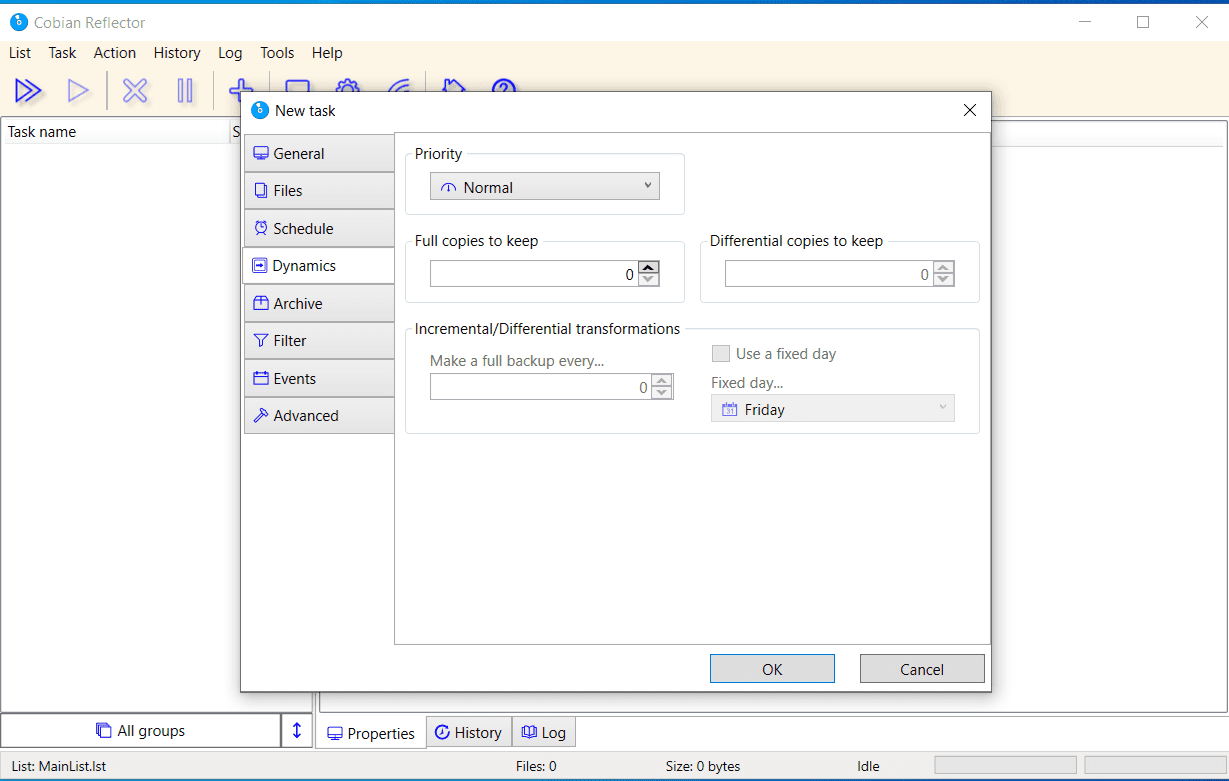Select the Dynamics tab
This screenshot has width=1229, height=781.
pyautogui.click(x=319, y=265)
